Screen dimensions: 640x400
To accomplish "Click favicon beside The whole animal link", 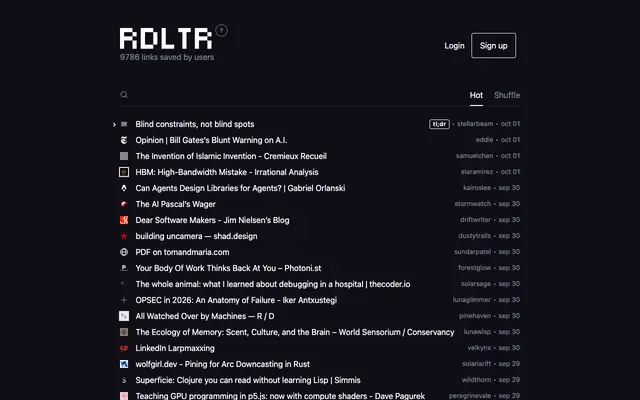I will (x=124, y=284).
